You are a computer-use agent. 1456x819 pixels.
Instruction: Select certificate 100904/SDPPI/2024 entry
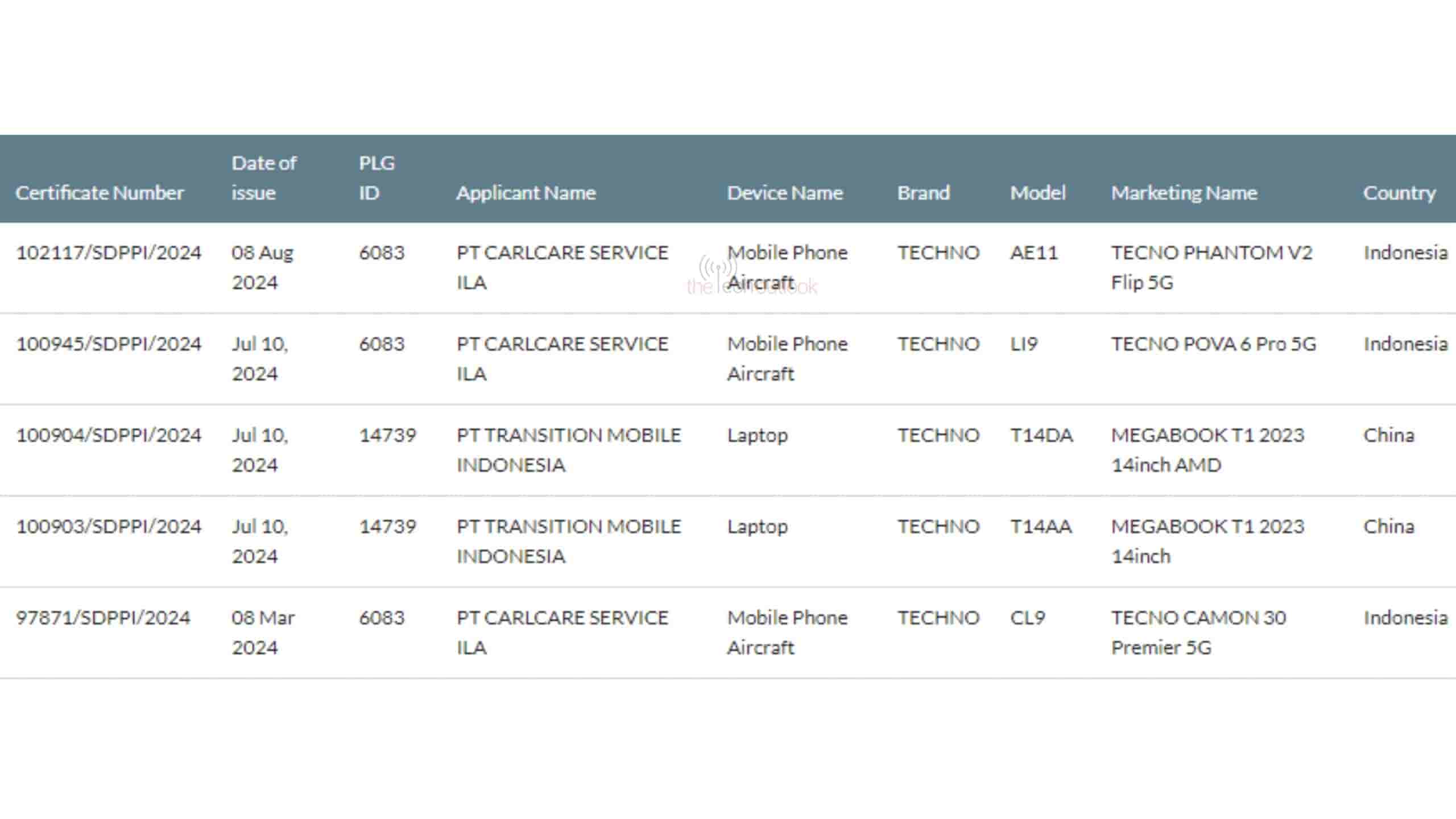[109, 435]
